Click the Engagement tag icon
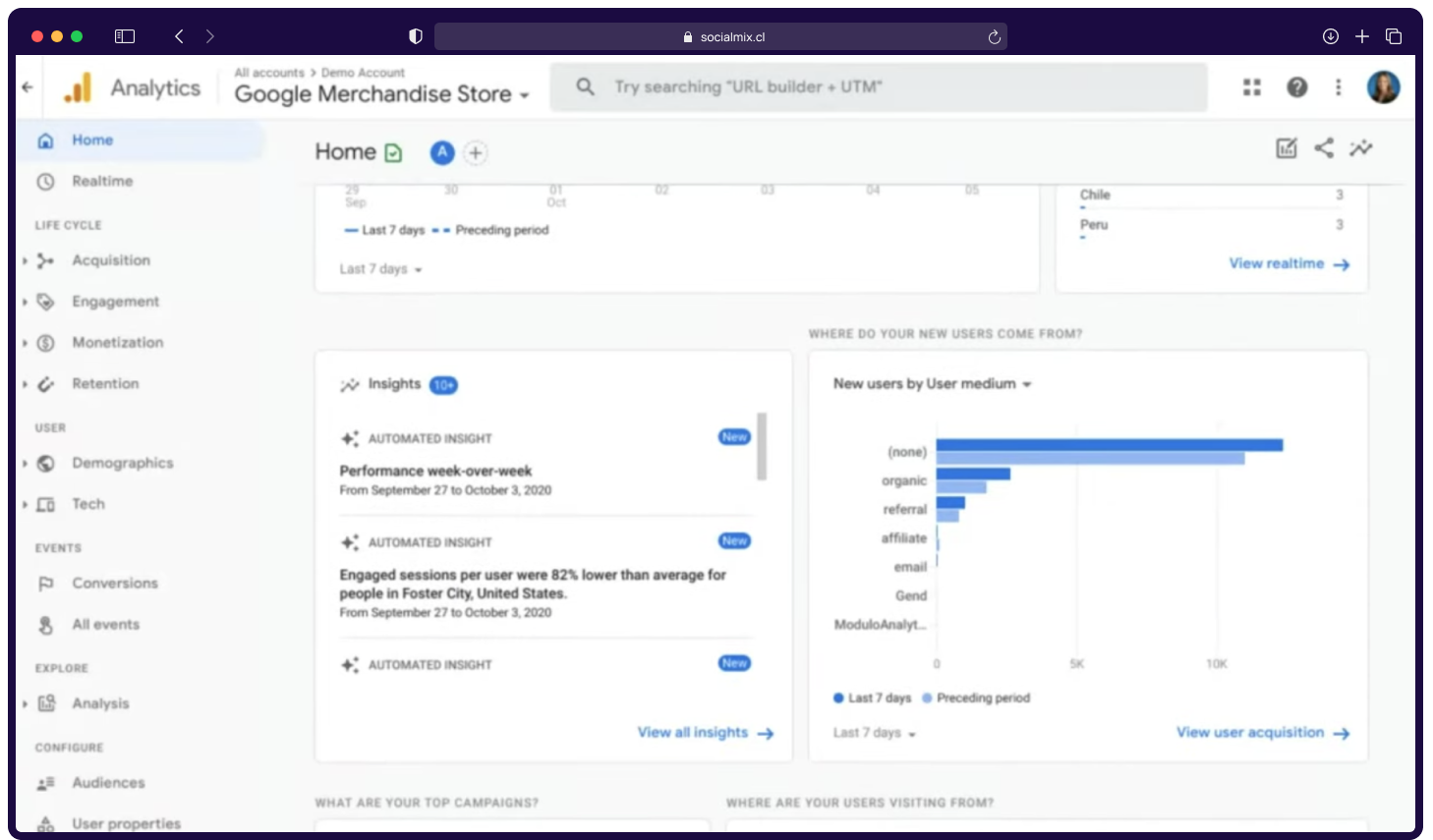Screen dimensions: 1433x840 45,302
